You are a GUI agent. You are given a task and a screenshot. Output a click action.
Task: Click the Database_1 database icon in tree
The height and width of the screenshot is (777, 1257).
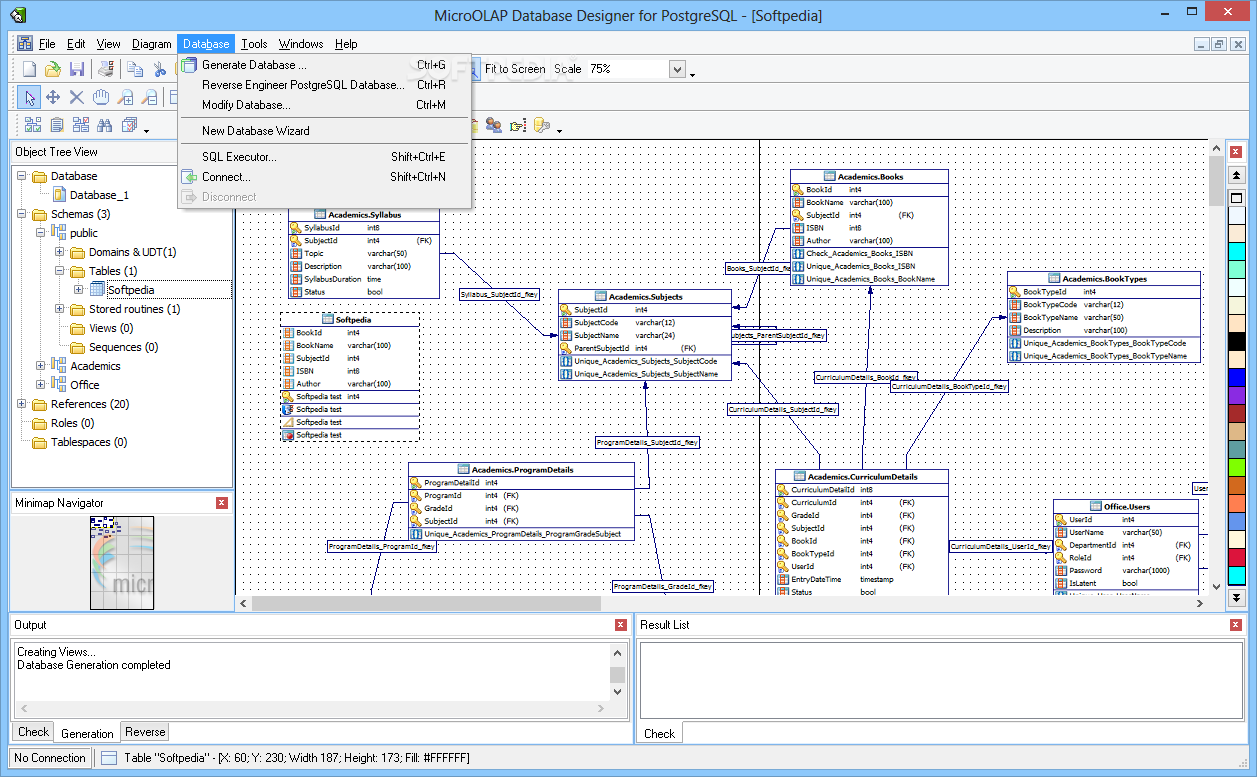59,195
